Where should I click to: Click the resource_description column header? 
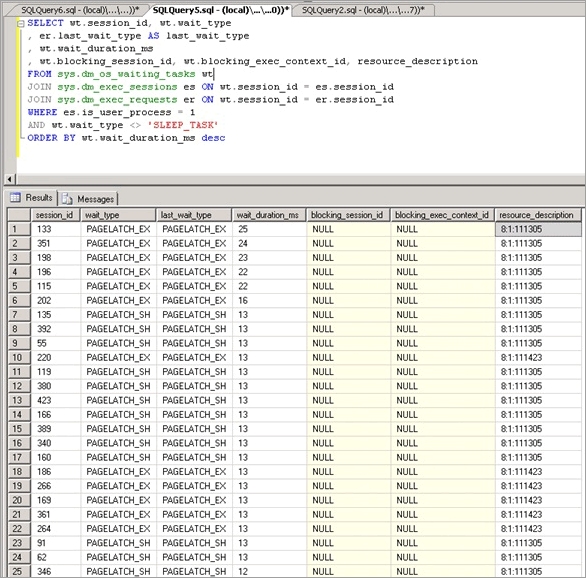[x=538, y=215]
